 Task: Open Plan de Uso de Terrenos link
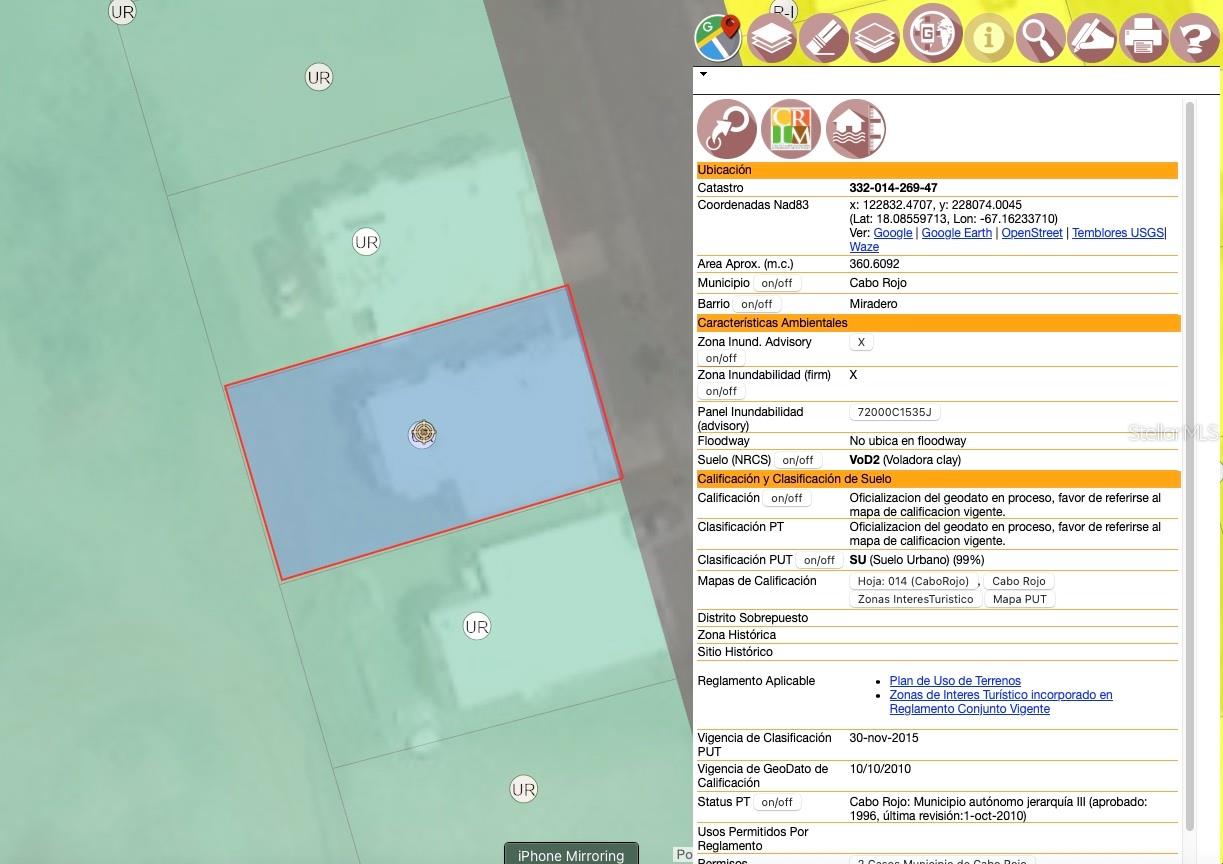point(955,681)
